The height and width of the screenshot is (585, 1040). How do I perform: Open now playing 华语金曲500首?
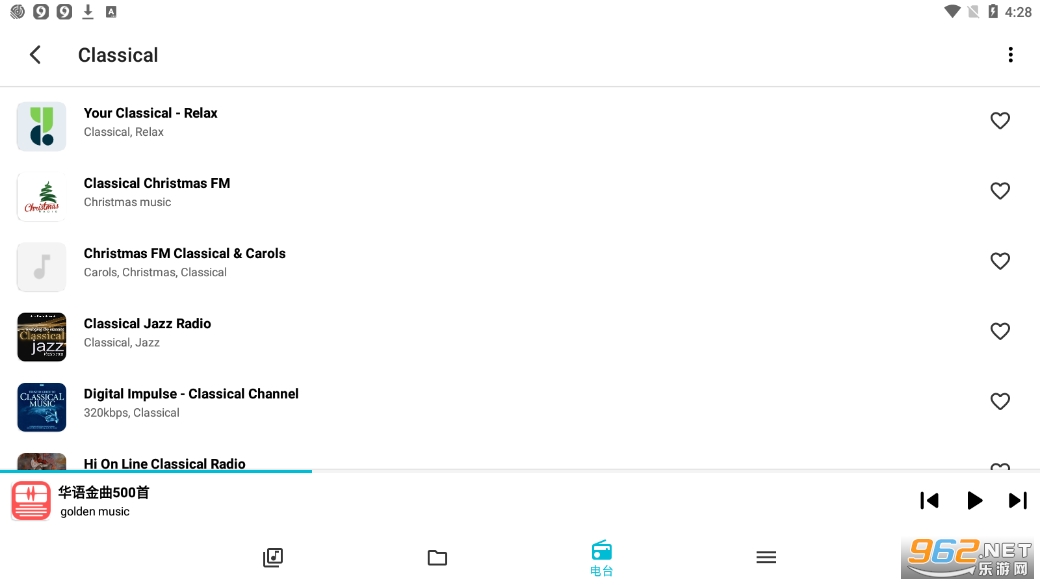[103, 493]
